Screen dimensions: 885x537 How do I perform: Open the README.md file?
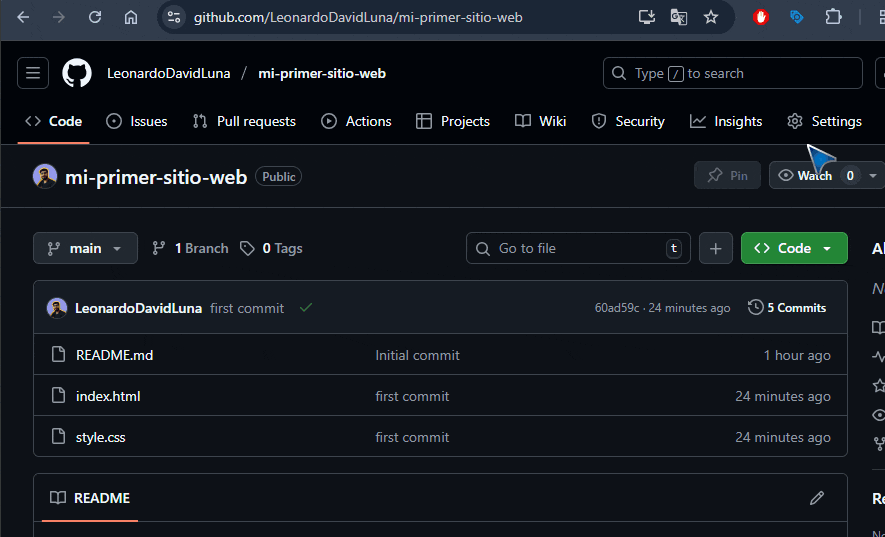point(115,355)
